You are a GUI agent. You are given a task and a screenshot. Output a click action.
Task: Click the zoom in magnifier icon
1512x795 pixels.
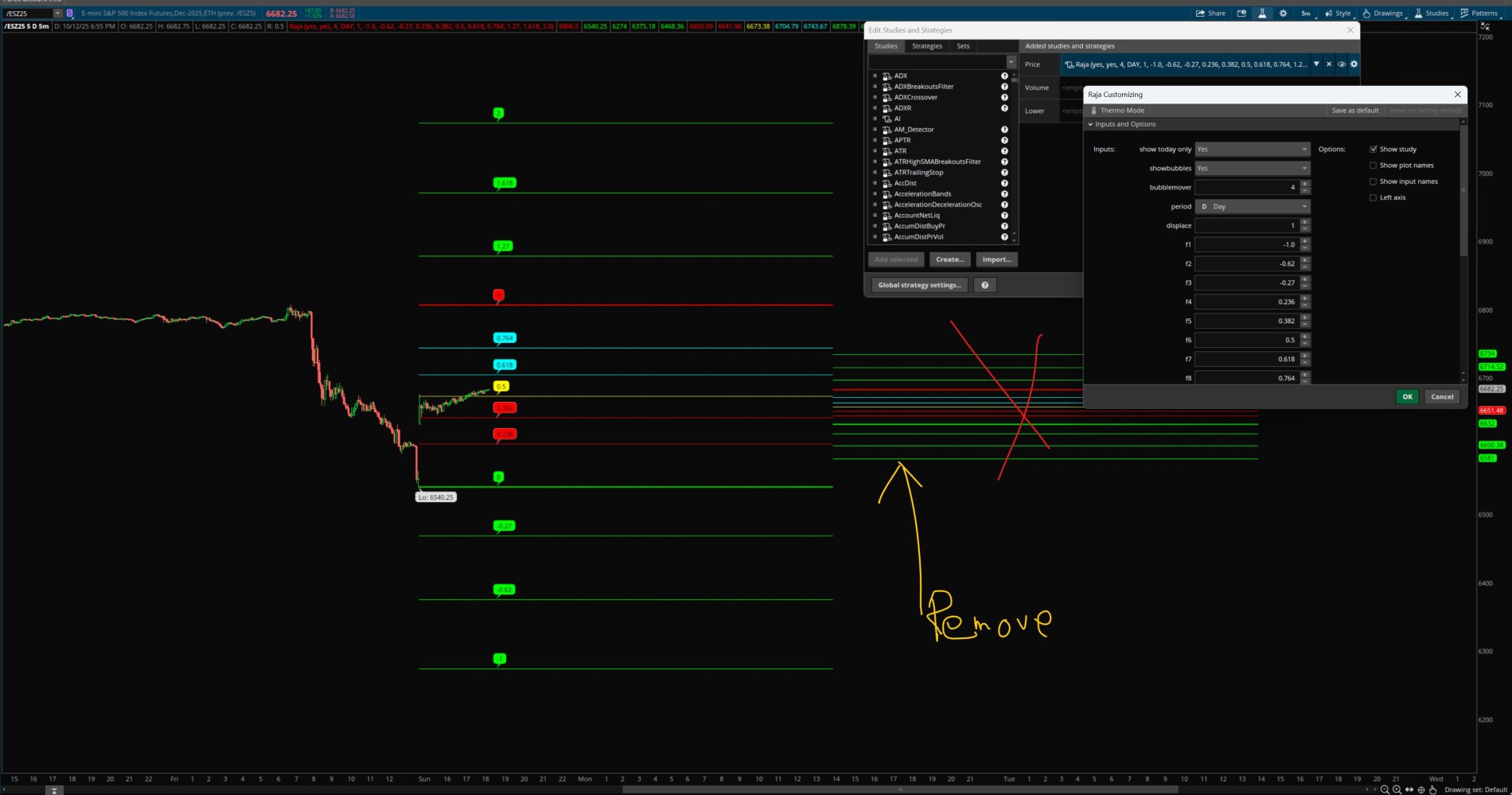(x=1397, y=789)
